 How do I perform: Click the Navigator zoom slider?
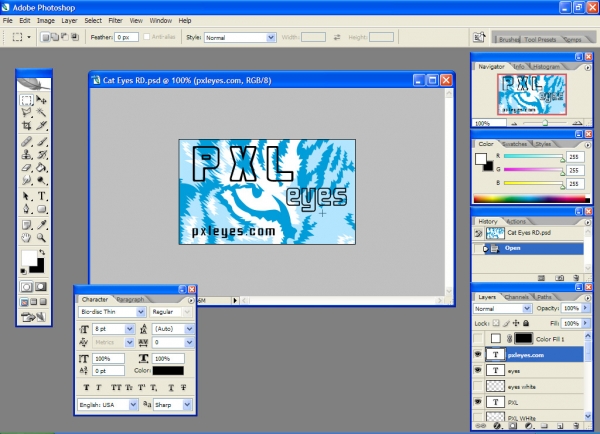[545, 123]
